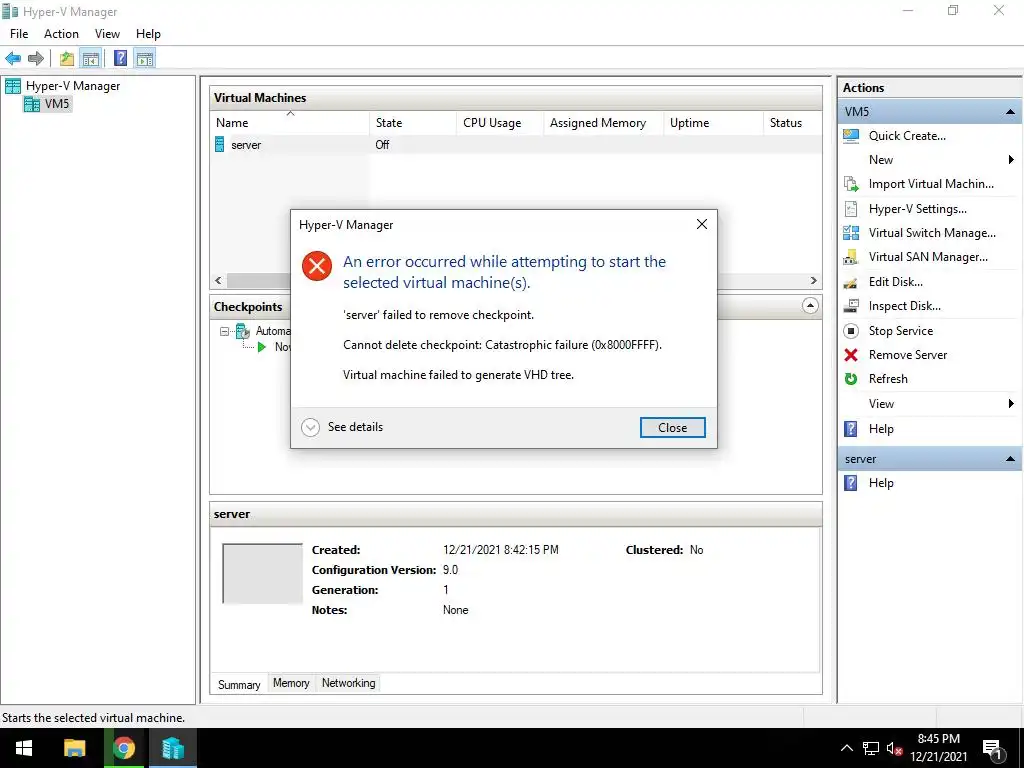This screenshot has width=1024, height=768.
Task: Click the Remove Server action
Action: [908, 355]
